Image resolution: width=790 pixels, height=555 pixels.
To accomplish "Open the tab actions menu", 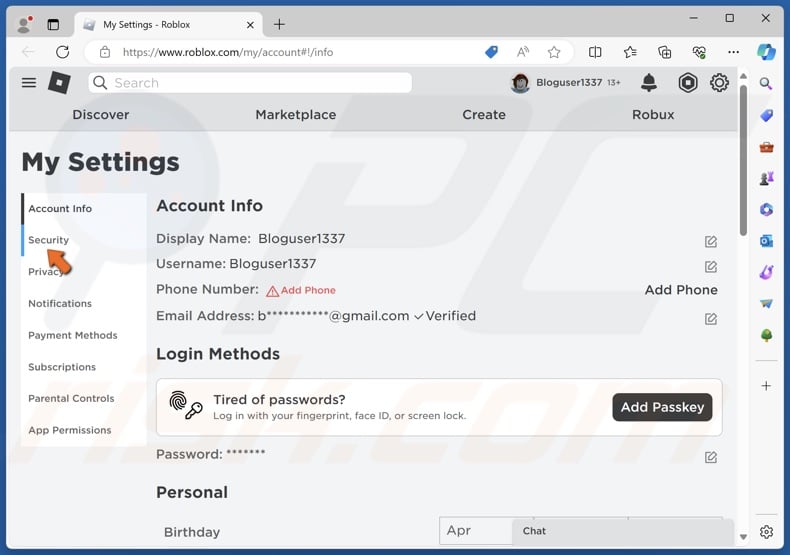I will coord(53,24).
